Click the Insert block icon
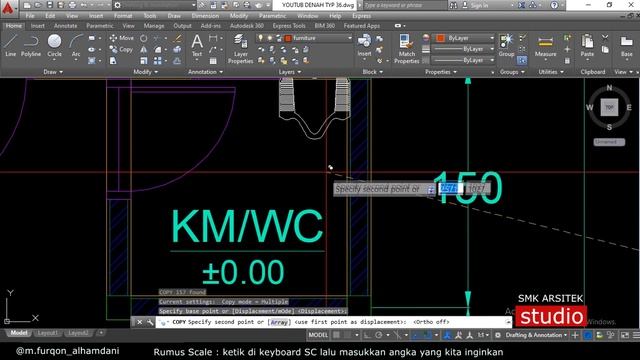The width and height of the screenshot is (640, 360). (364, 45)
